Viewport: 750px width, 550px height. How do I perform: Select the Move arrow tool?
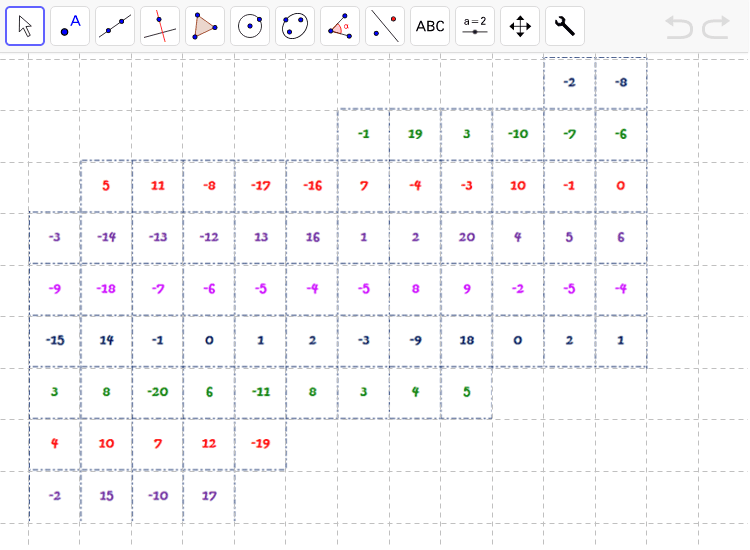(25, 26)
